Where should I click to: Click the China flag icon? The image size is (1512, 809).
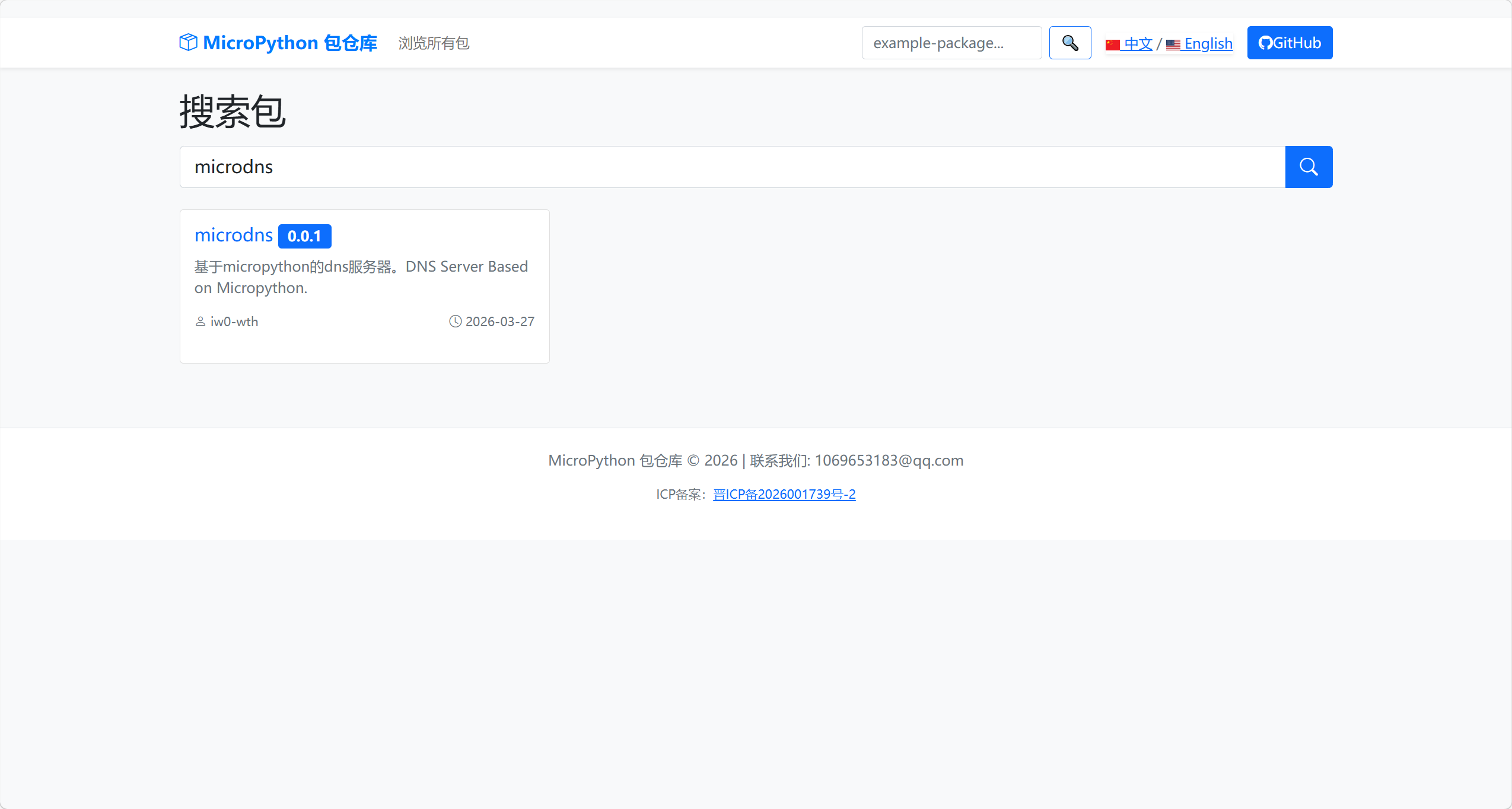click(1112, 44)
